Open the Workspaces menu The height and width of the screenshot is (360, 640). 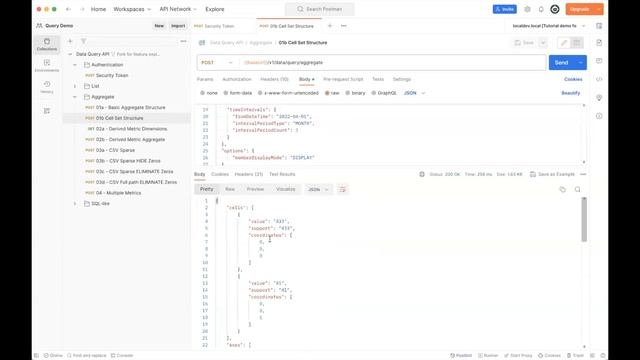click(132, 9)
